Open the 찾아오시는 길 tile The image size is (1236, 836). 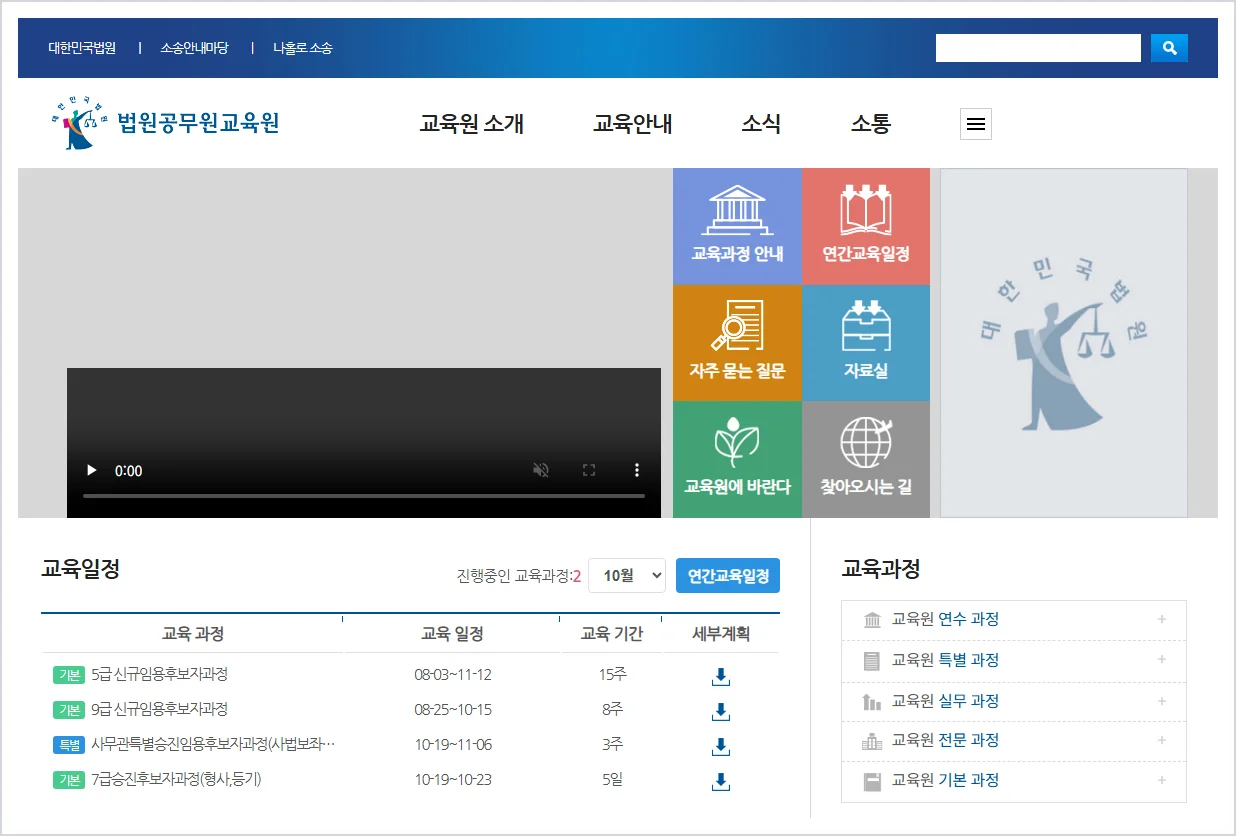coord(866,459)
